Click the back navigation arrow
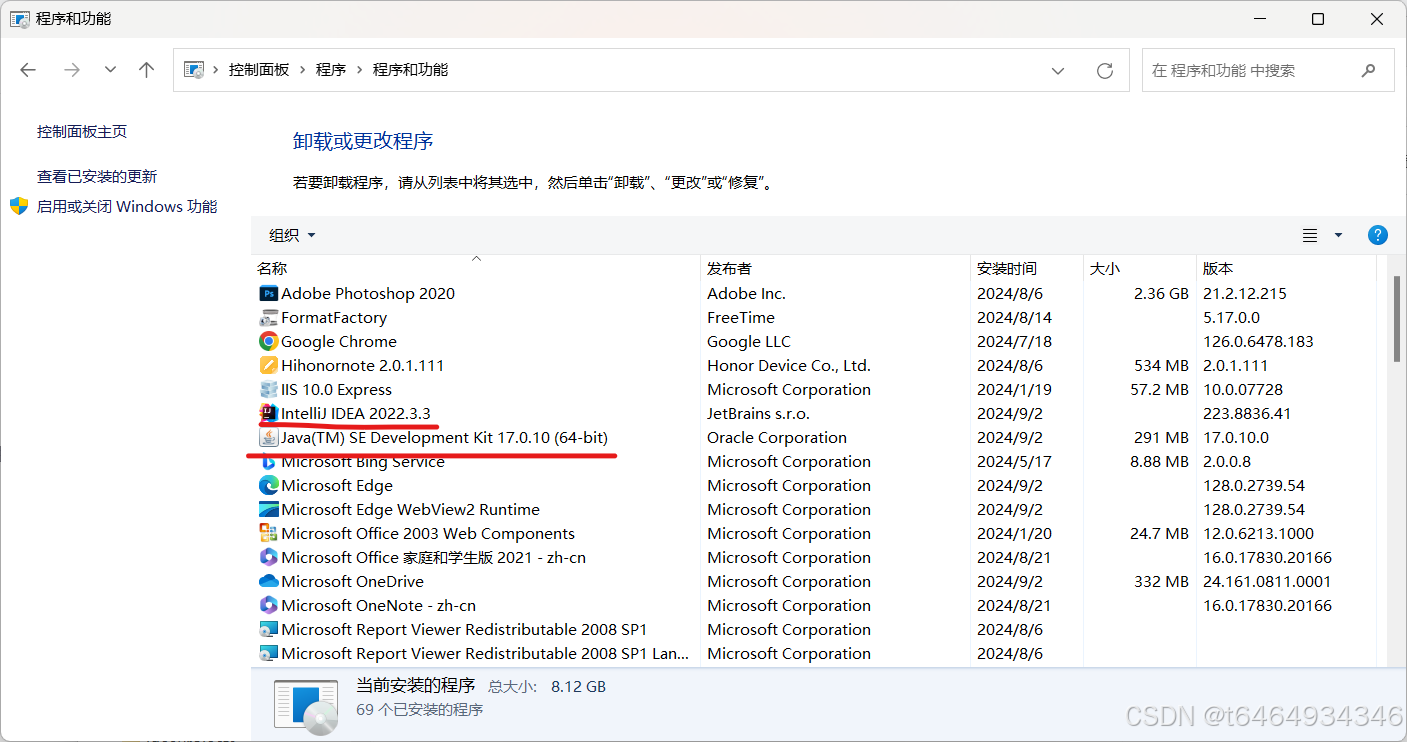This screenshot has height=742, width=1407. (x=27, y=69)
